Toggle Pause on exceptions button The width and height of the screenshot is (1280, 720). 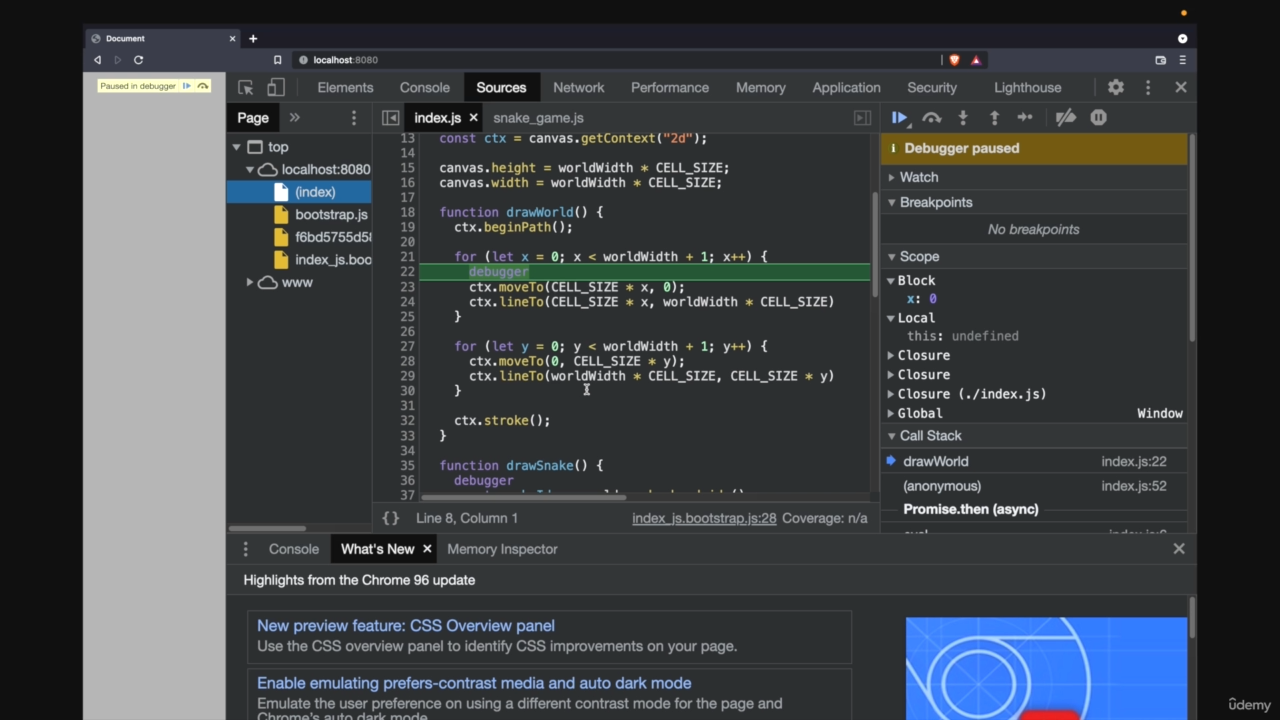point(1098,118)
